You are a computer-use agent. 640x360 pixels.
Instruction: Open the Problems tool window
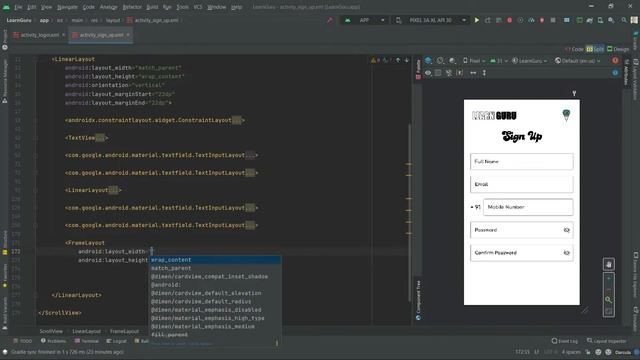(x=53, y=341)
